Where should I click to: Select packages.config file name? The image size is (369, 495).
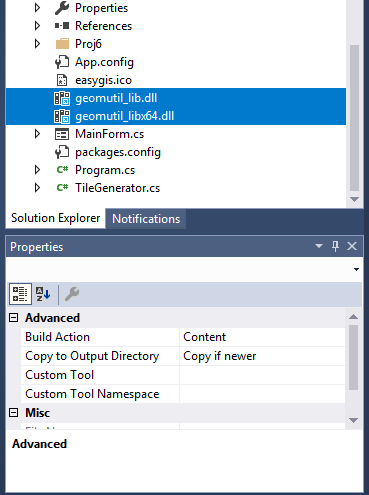coord(118,152)
